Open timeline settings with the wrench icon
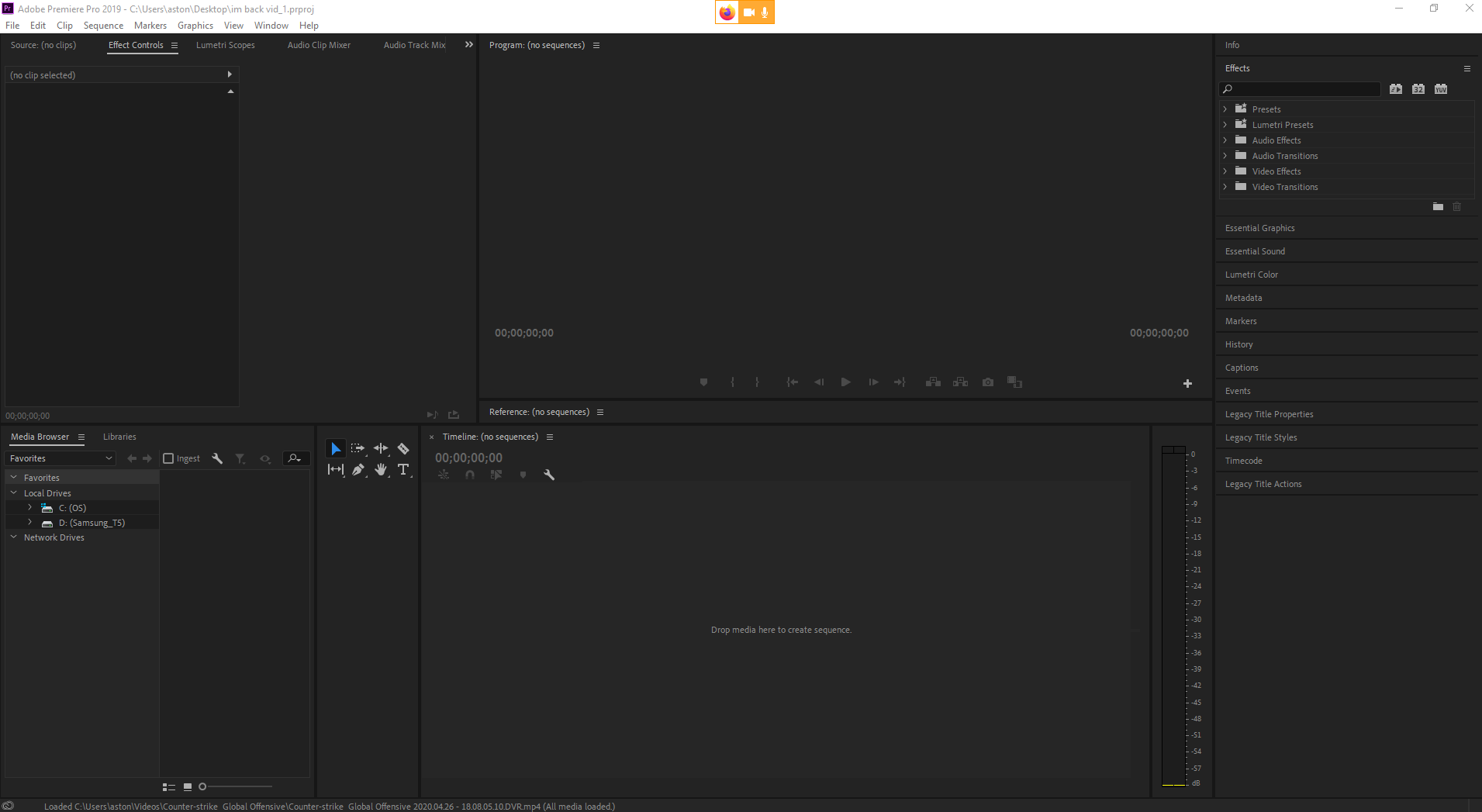The height and width of the screenshot is (812, 1482). coord(549,474)
